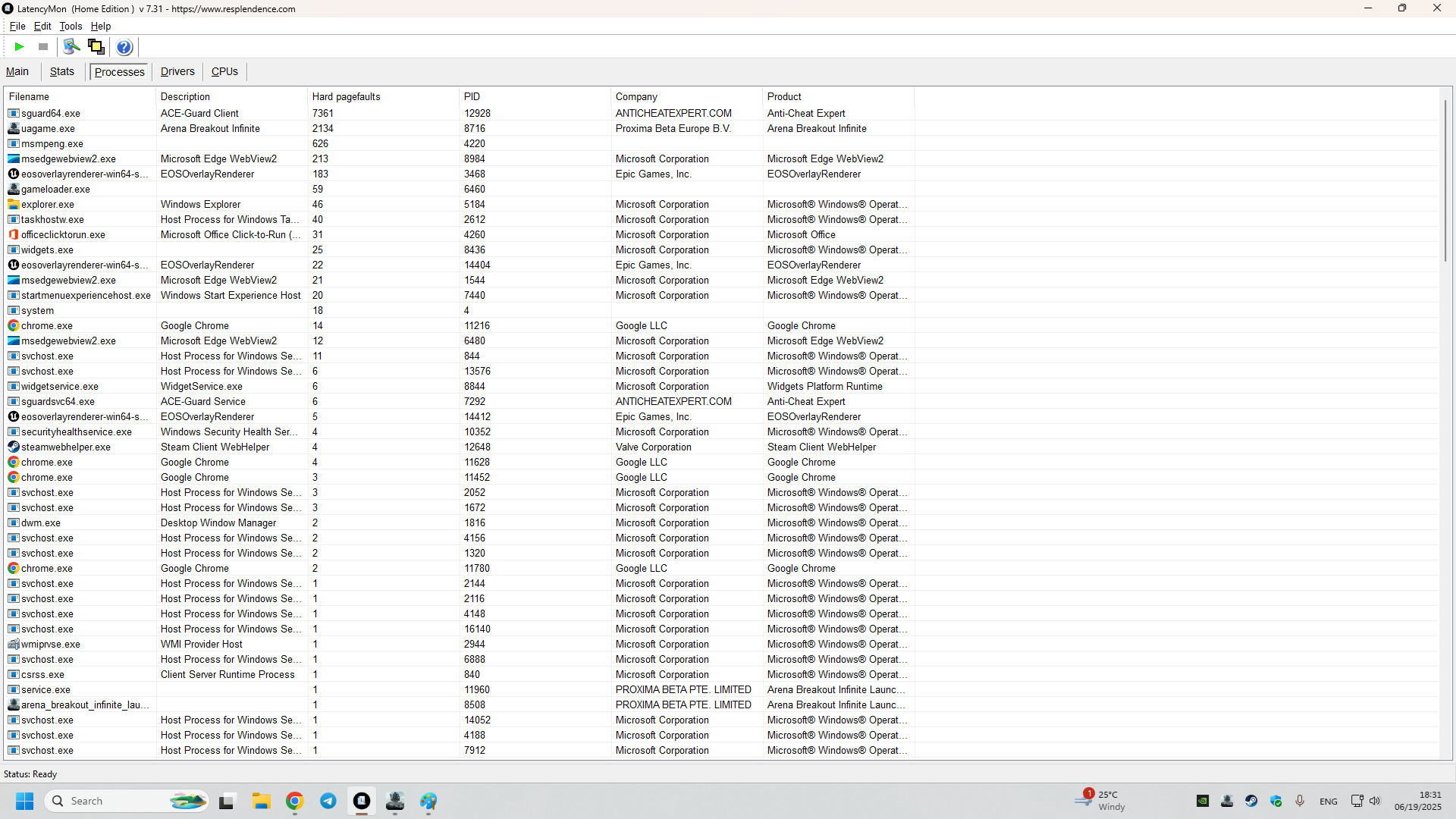The height and width of the screenshot is (819, 1456).
Task: Sort by Hard pagefaults column header
Action: (383, 96)
